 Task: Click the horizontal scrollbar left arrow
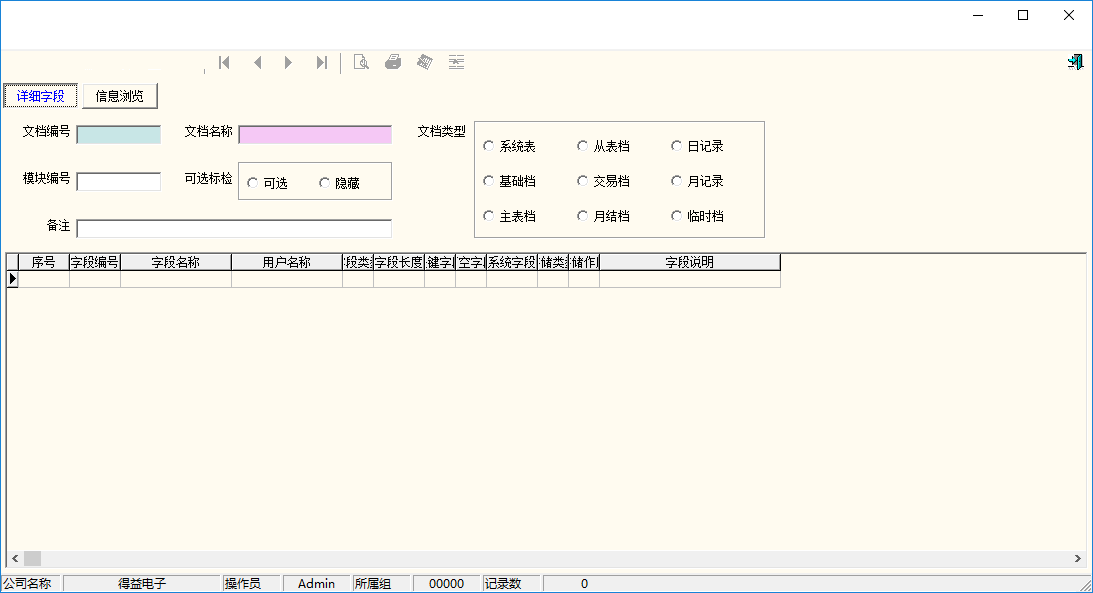(15, 558)
